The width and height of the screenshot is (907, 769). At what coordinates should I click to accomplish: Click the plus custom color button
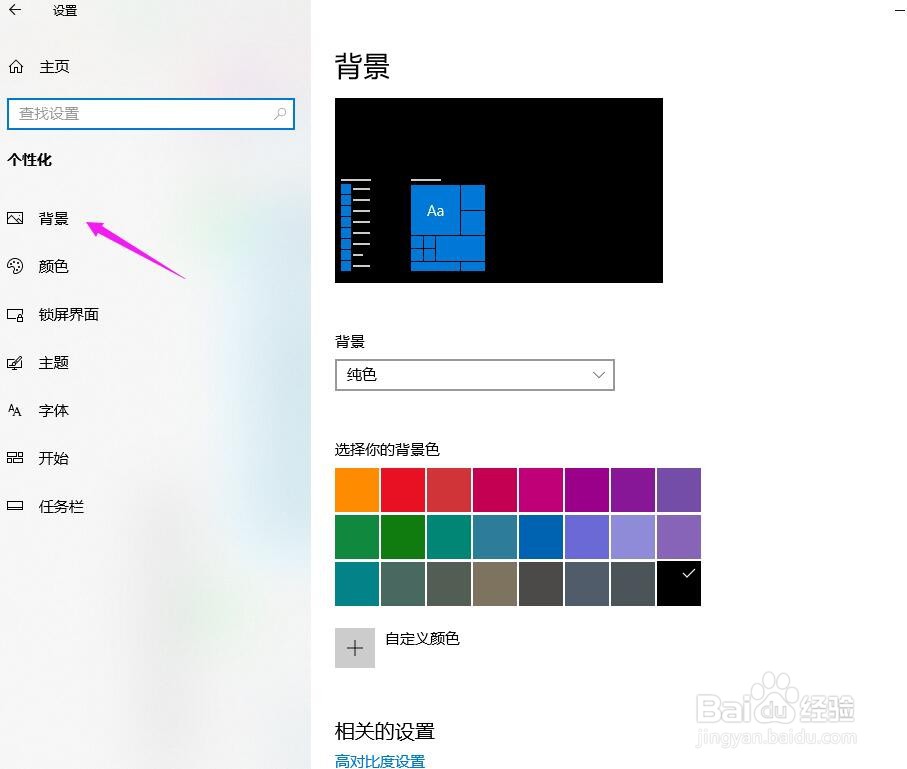[x=355, y=648]
